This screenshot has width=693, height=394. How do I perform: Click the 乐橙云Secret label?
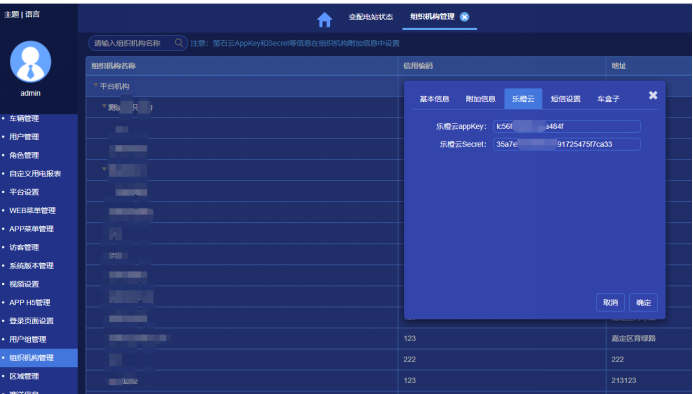click(463, 144)
